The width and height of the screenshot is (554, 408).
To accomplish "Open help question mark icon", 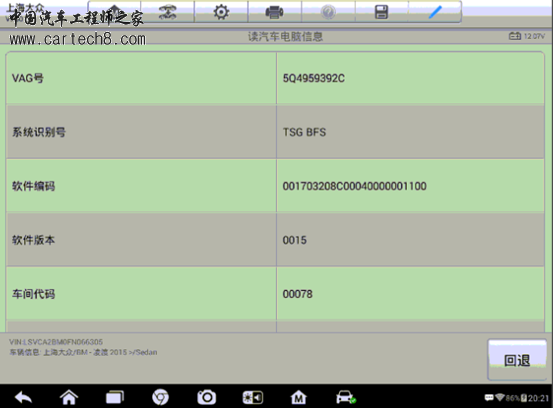I will pyautogui.click(x=328, y=12).
